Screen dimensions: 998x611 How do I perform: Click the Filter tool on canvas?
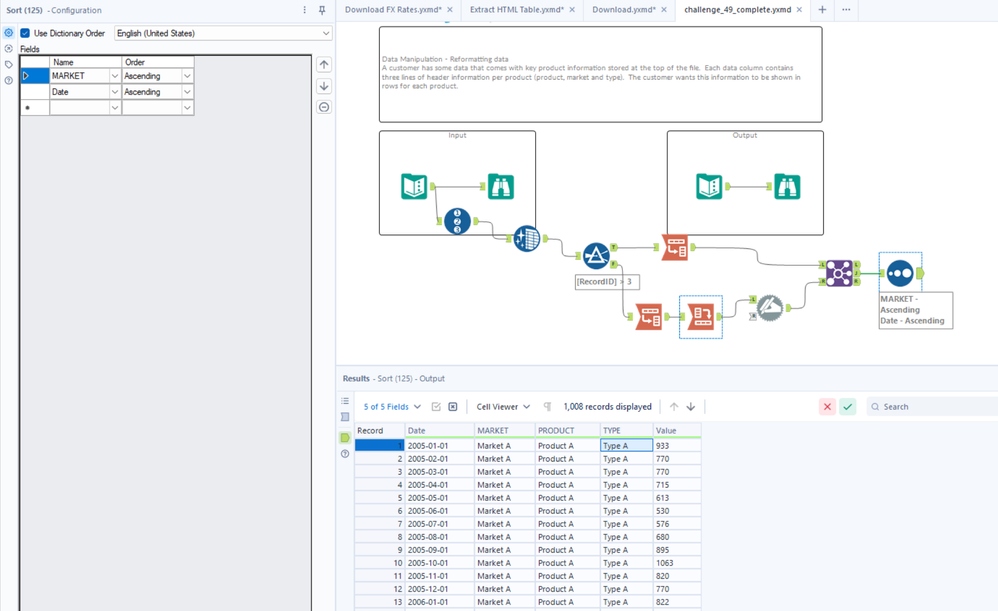pyautogui.click(x=596, y=255)
